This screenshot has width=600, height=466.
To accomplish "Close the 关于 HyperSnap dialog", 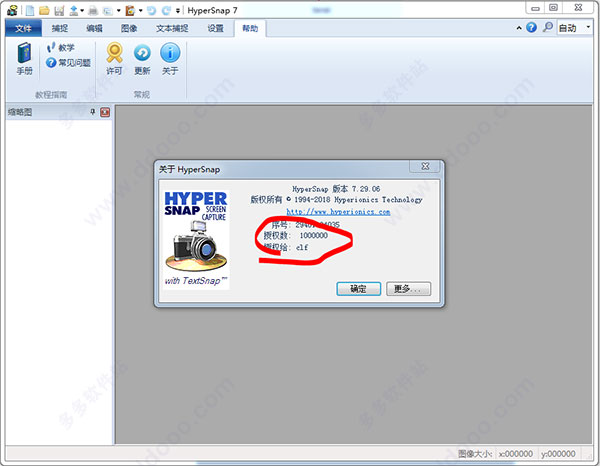I will (x=425, y=166).
